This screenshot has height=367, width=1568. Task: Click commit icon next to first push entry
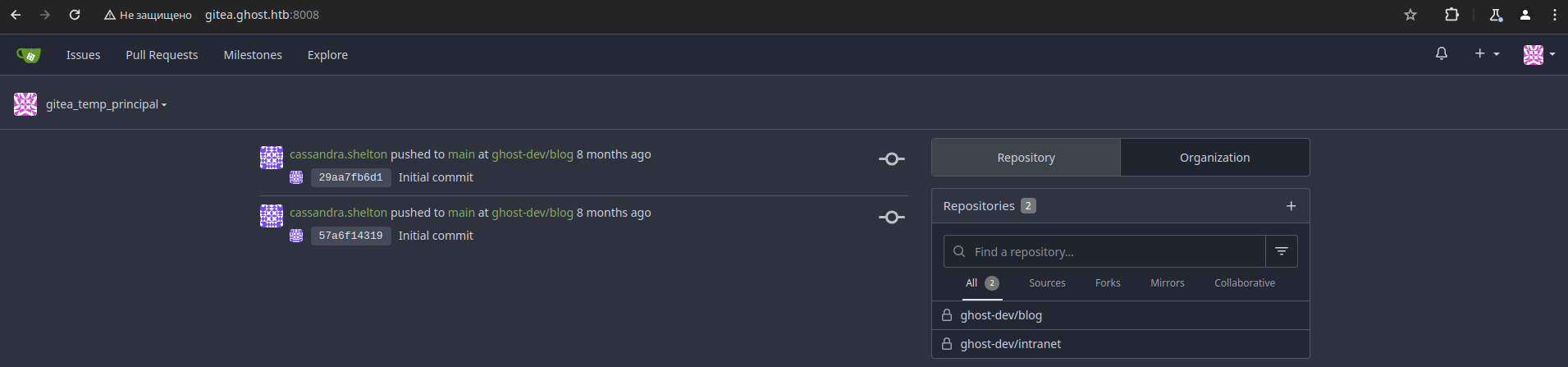pos(892,159)
